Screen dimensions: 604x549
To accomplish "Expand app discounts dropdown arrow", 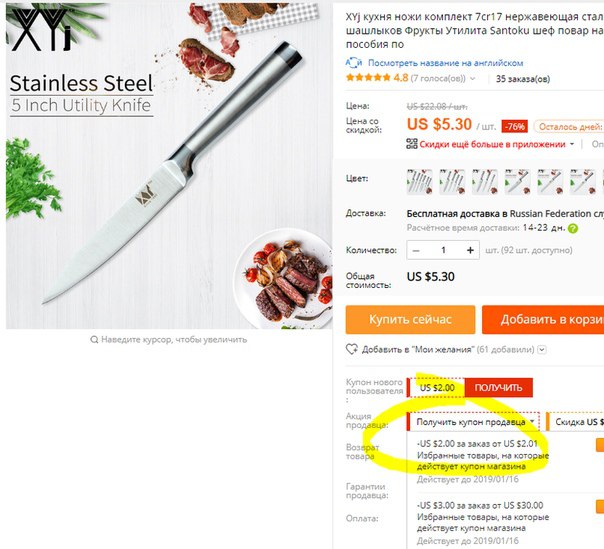I will [x=572, y=144].
